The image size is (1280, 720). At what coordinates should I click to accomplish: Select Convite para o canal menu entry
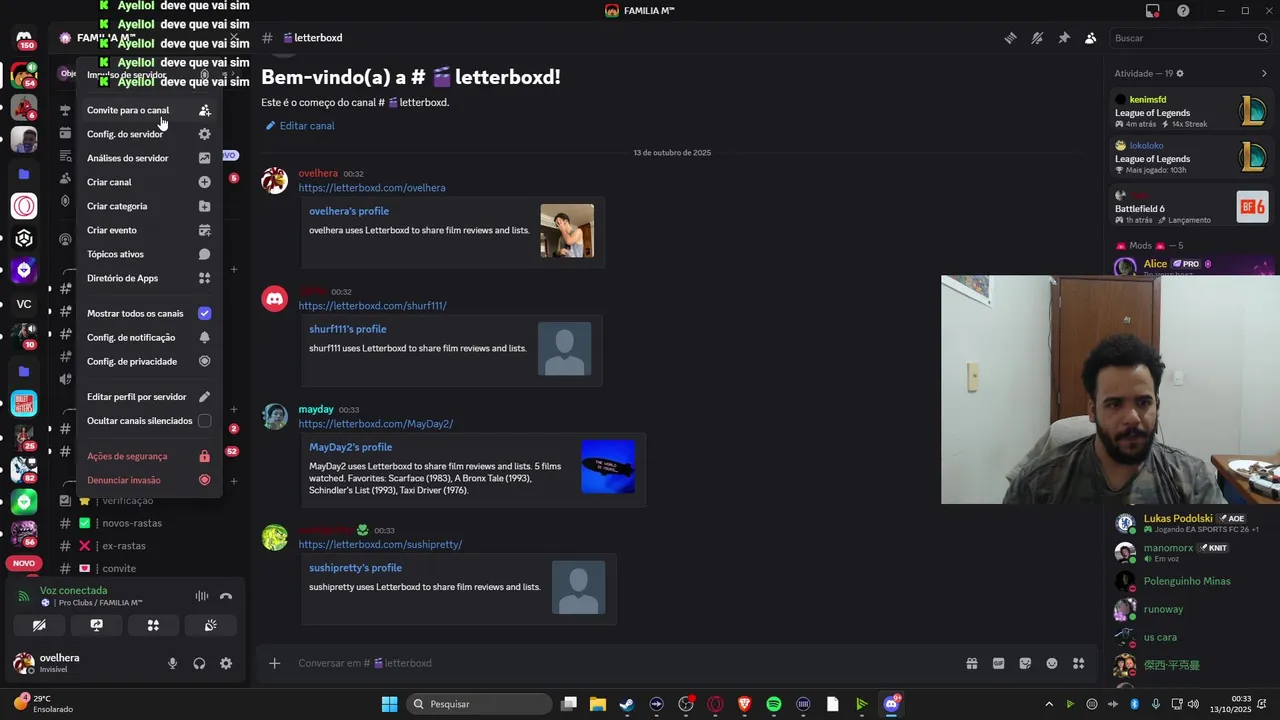coord(148,110)
